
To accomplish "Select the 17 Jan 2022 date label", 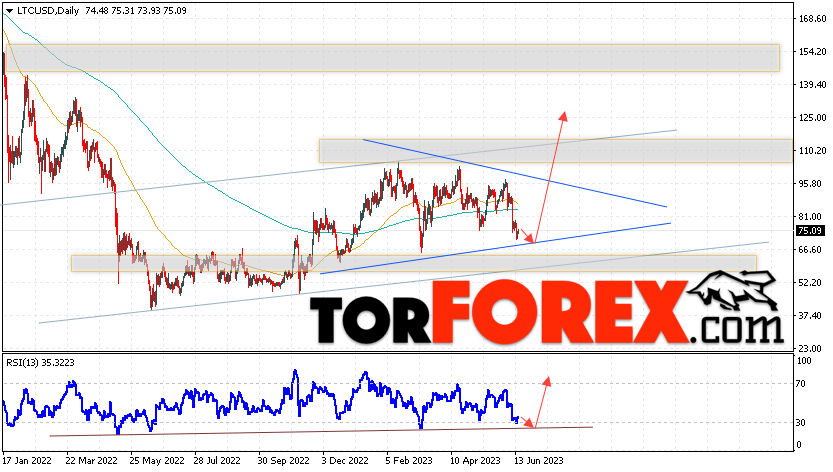I will (x=27, y=460).
